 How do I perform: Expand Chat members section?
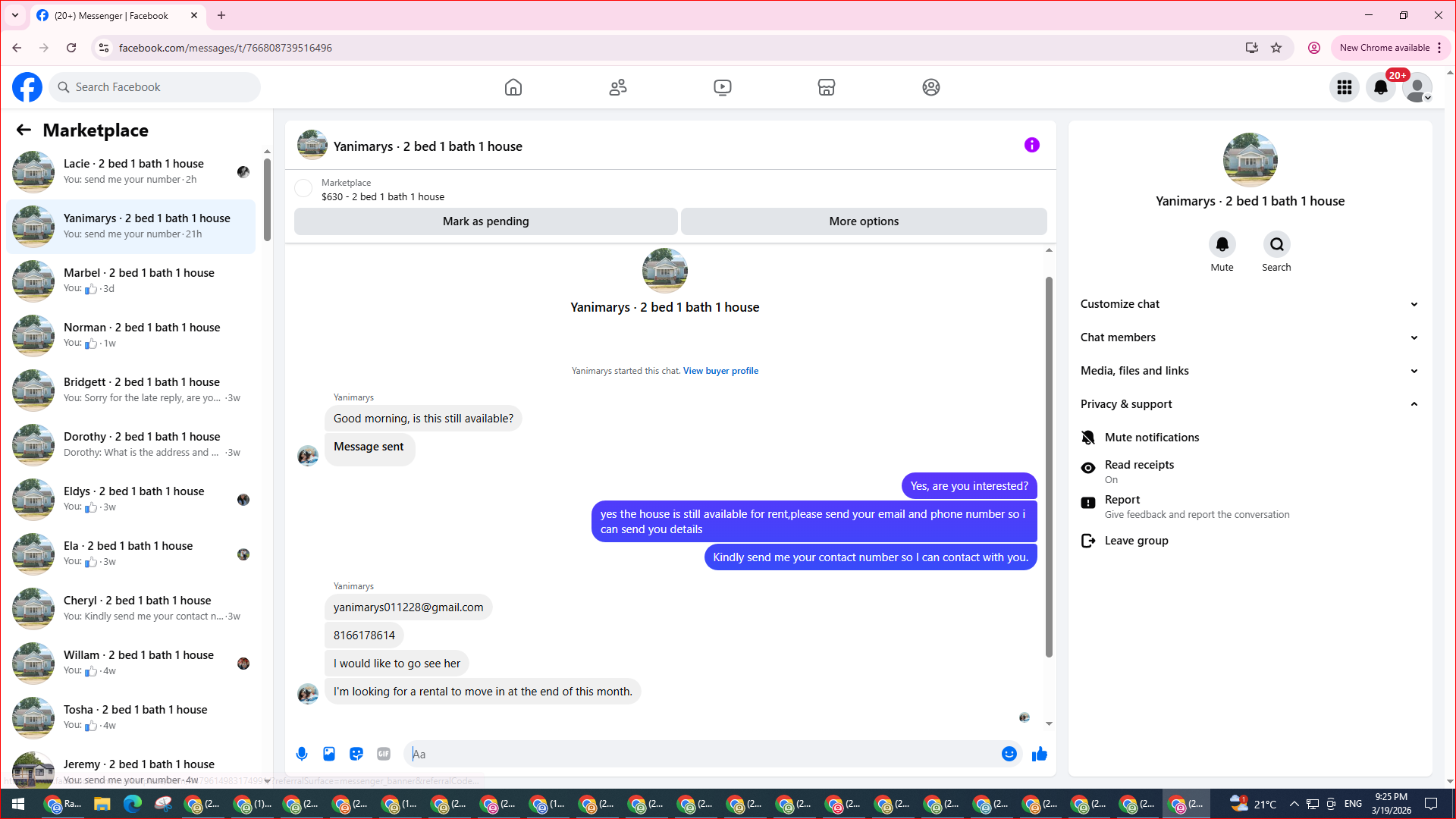(x=1248, y=337)
